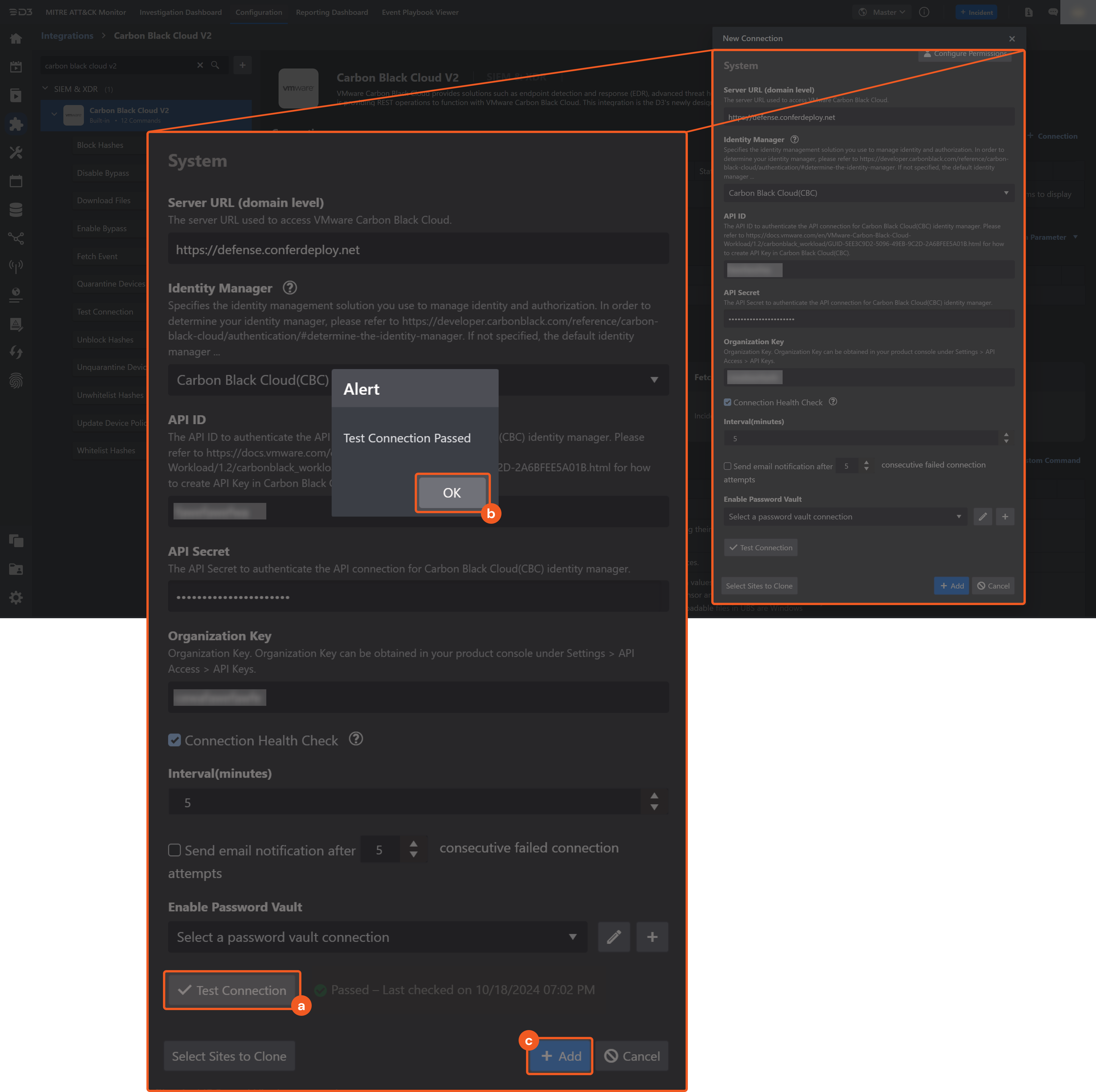
Task: Switch to Reporting Dashboard tab
Action: 332,12
